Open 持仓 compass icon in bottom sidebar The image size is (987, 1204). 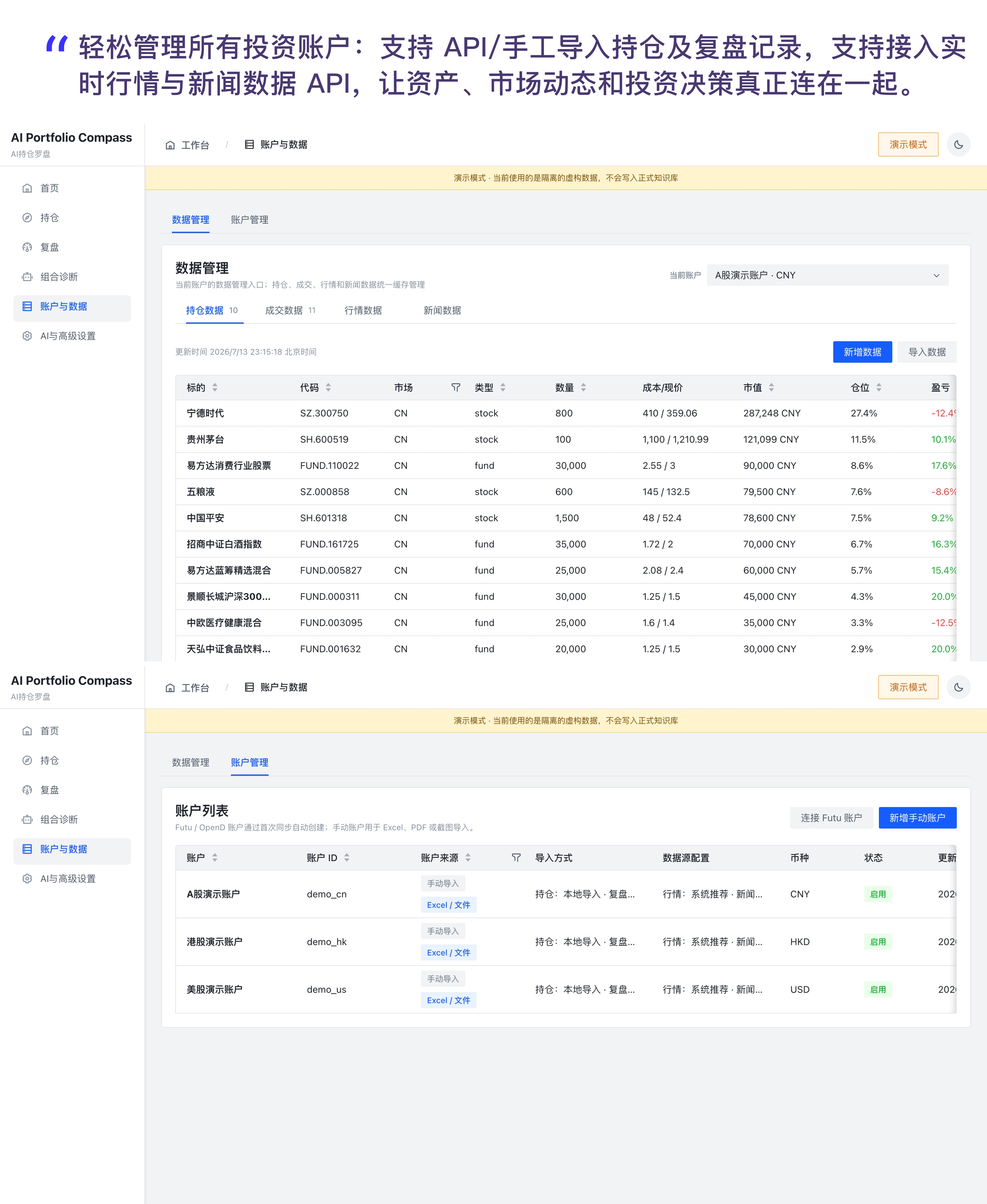(x=27, y=760)
